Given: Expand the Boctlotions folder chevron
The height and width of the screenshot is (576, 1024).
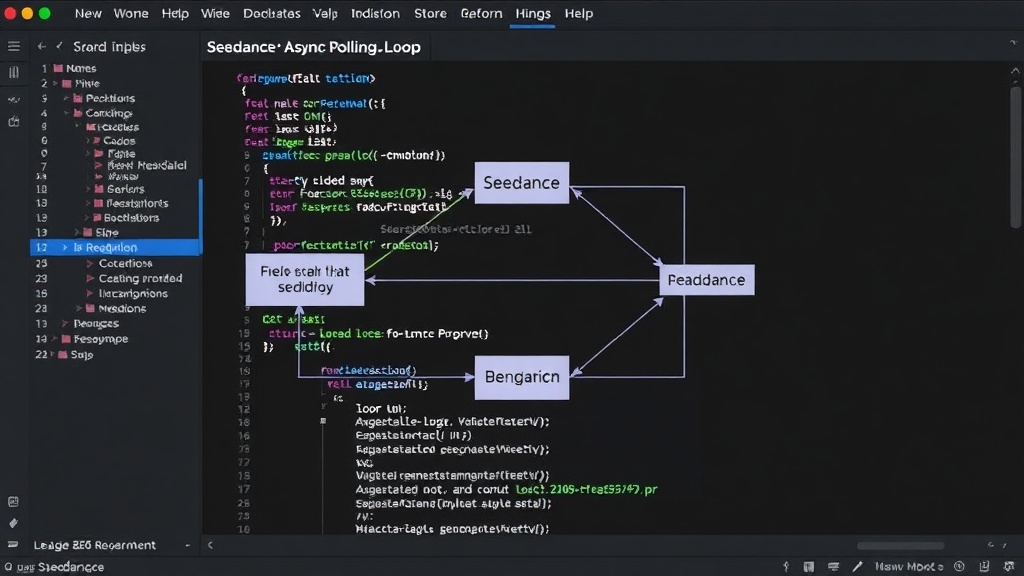Looking at the screenshot, I should (x=88, y=217).
